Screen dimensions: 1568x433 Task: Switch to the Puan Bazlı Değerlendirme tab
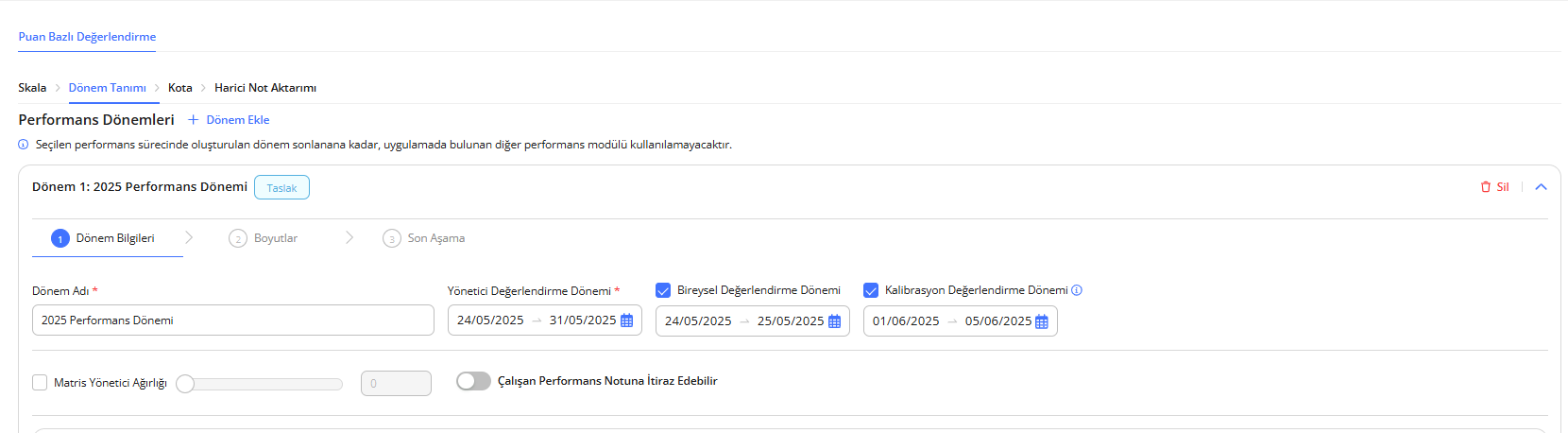87,37
